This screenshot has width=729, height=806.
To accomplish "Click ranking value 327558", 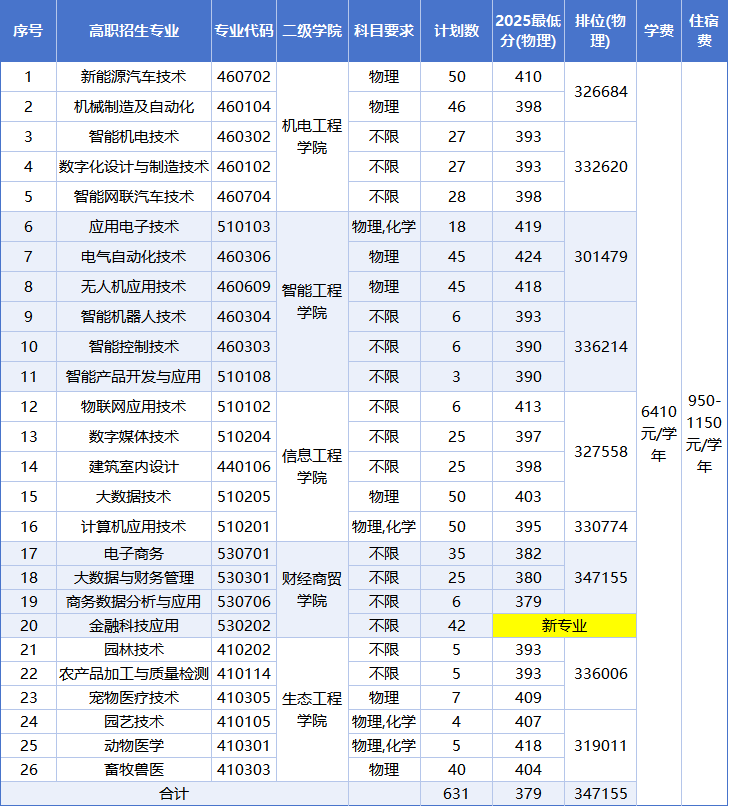I will point(600,452).
